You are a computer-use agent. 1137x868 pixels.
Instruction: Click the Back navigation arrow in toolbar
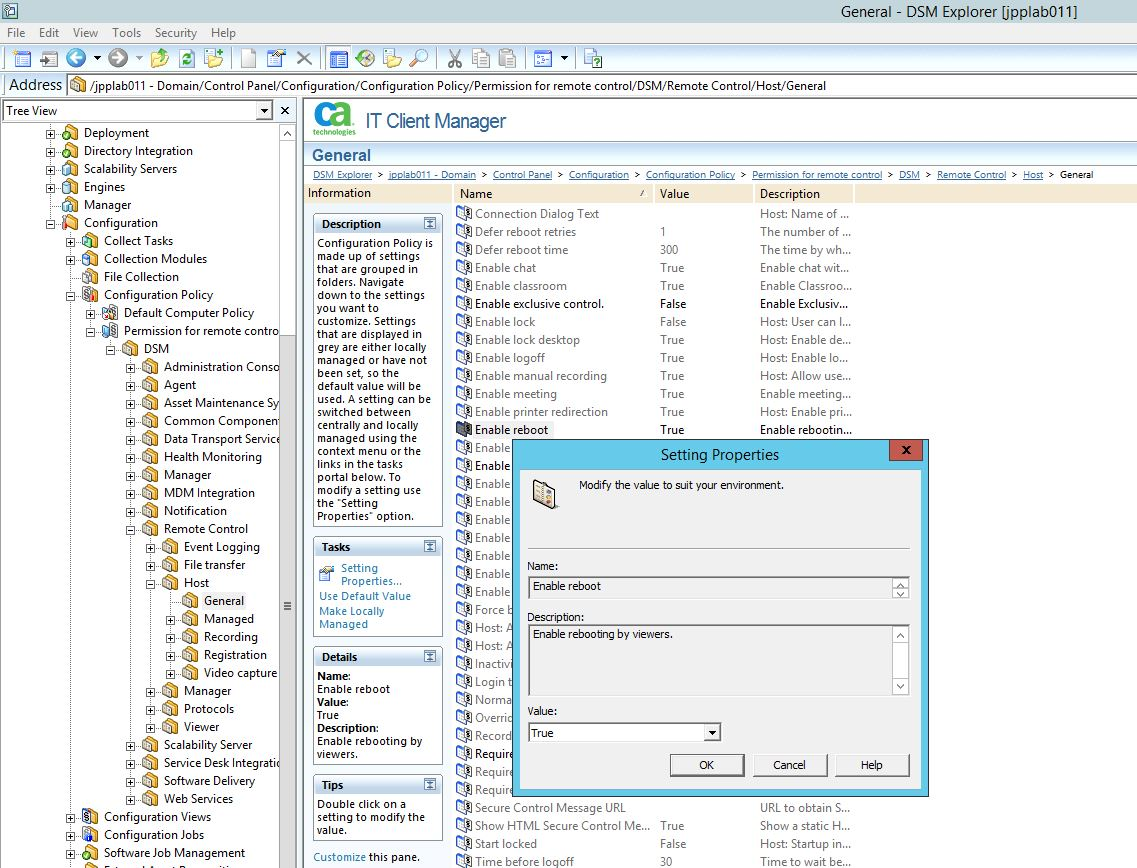[76, 59]
